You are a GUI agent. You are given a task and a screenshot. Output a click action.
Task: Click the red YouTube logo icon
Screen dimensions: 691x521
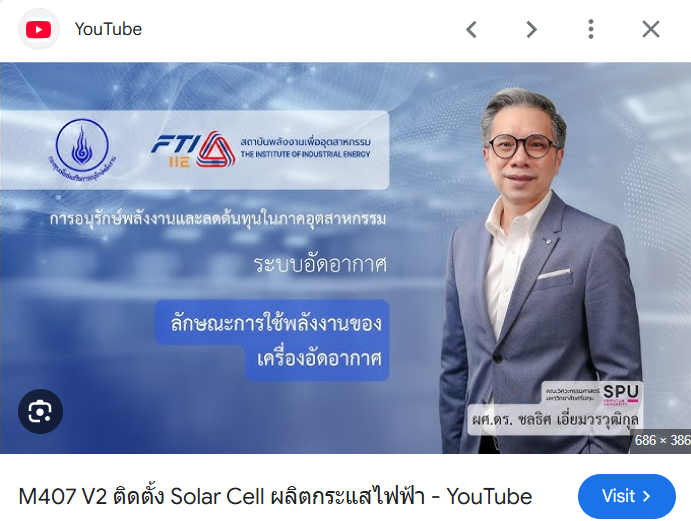click(38, 30)
